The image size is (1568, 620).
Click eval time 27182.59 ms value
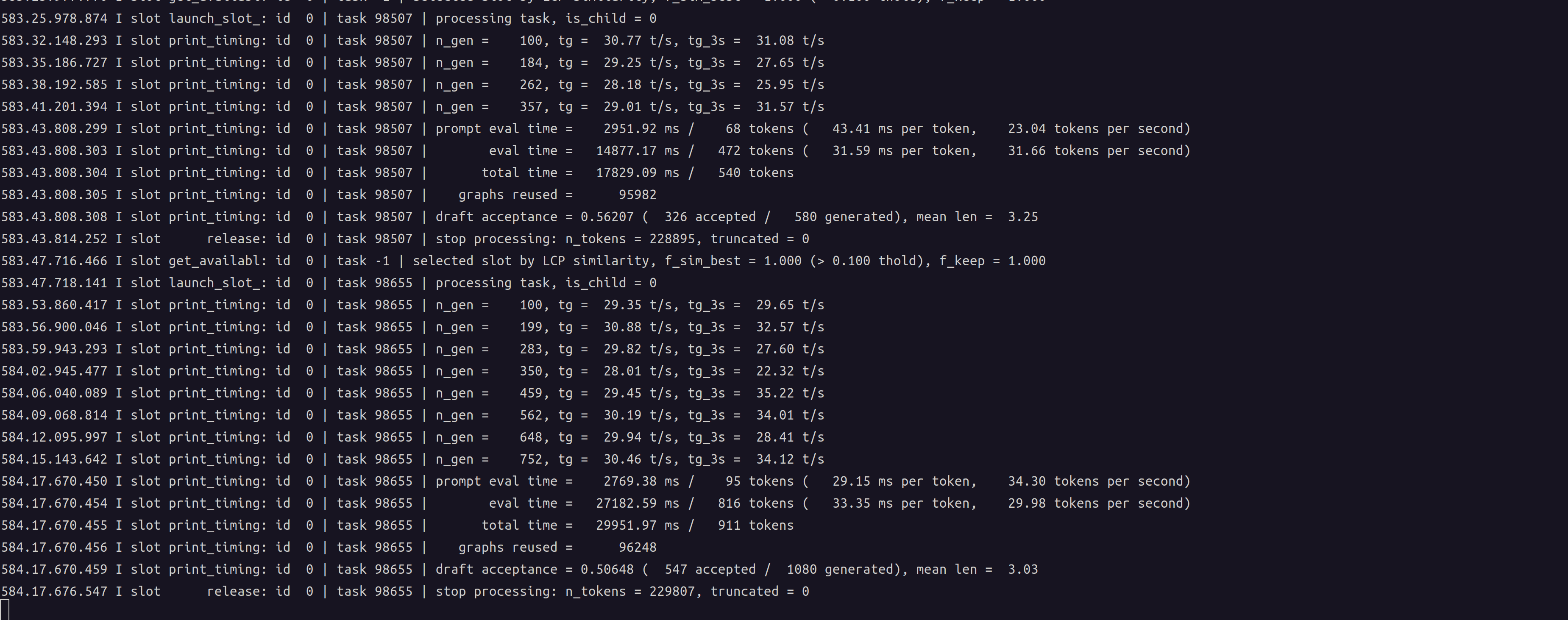coord(637,504)
